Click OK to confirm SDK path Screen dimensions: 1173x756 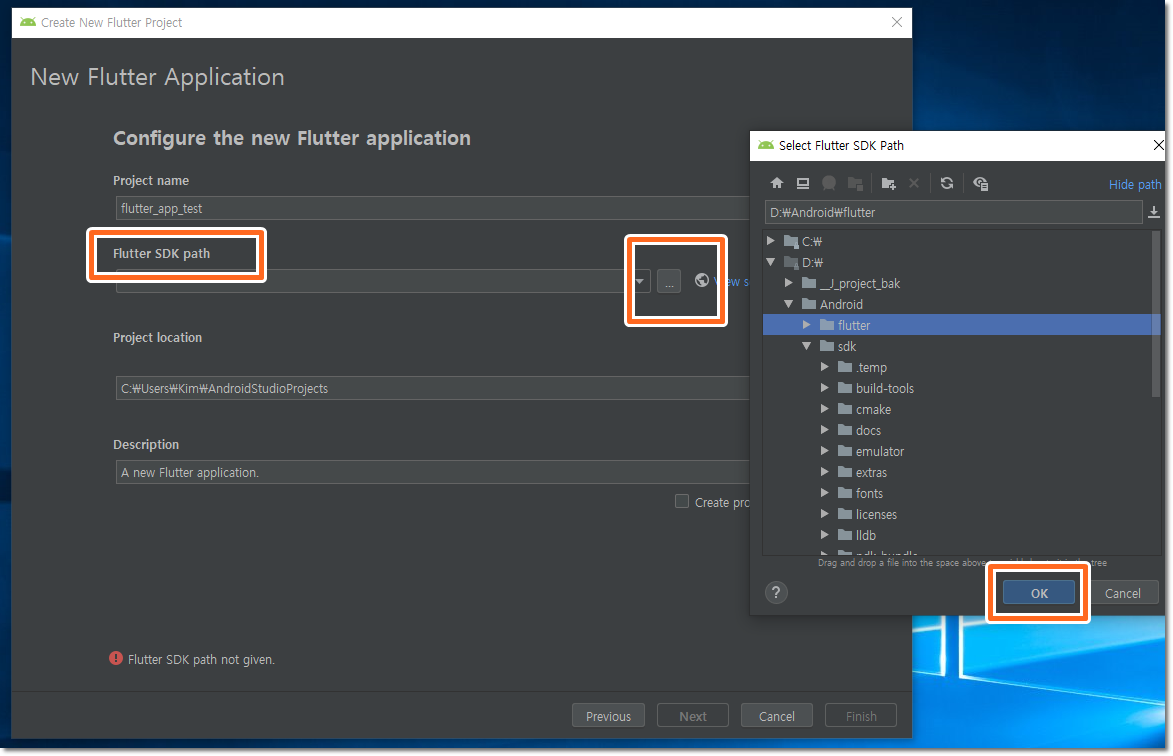1039,593
